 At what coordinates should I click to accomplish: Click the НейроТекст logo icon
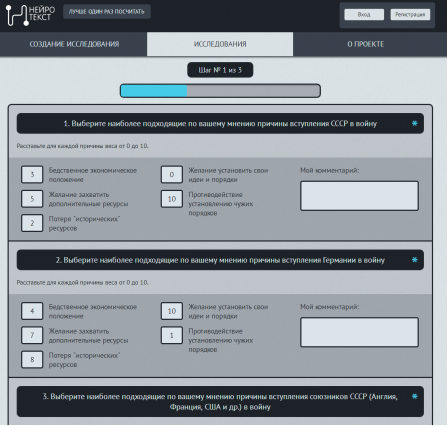click(17, 15)
